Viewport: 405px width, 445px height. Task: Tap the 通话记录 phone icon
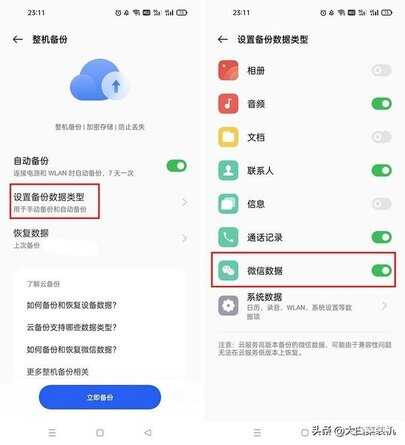228,237
